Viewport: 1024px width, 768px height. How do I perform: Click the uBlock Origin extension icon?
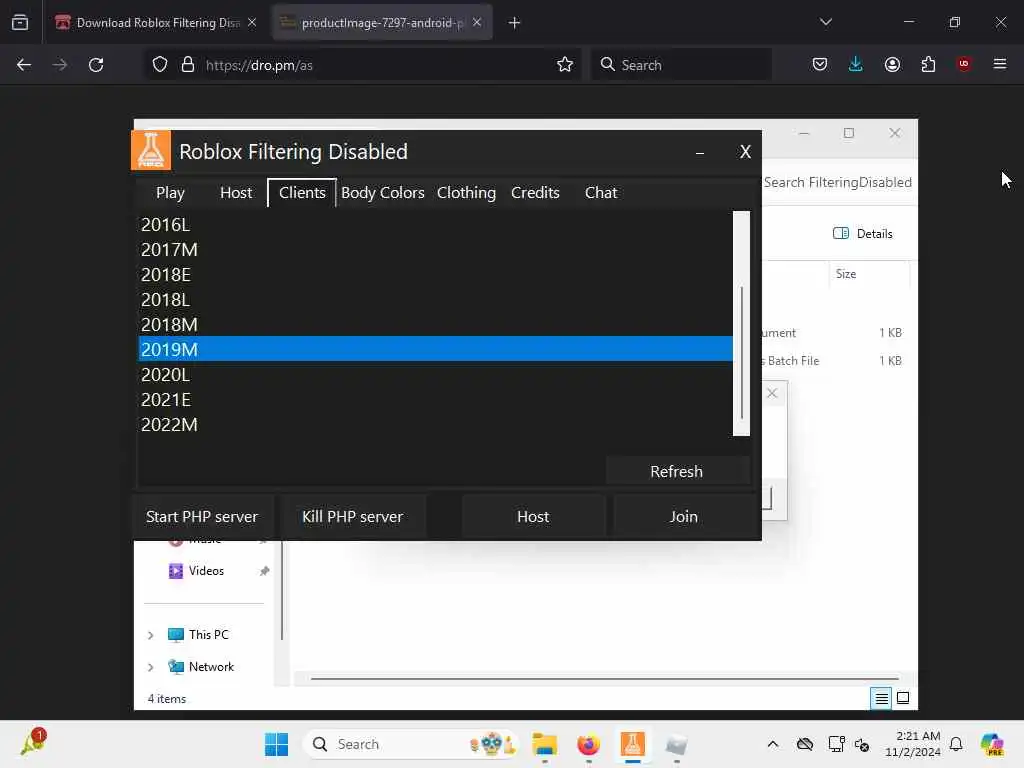tap(963, 64)
